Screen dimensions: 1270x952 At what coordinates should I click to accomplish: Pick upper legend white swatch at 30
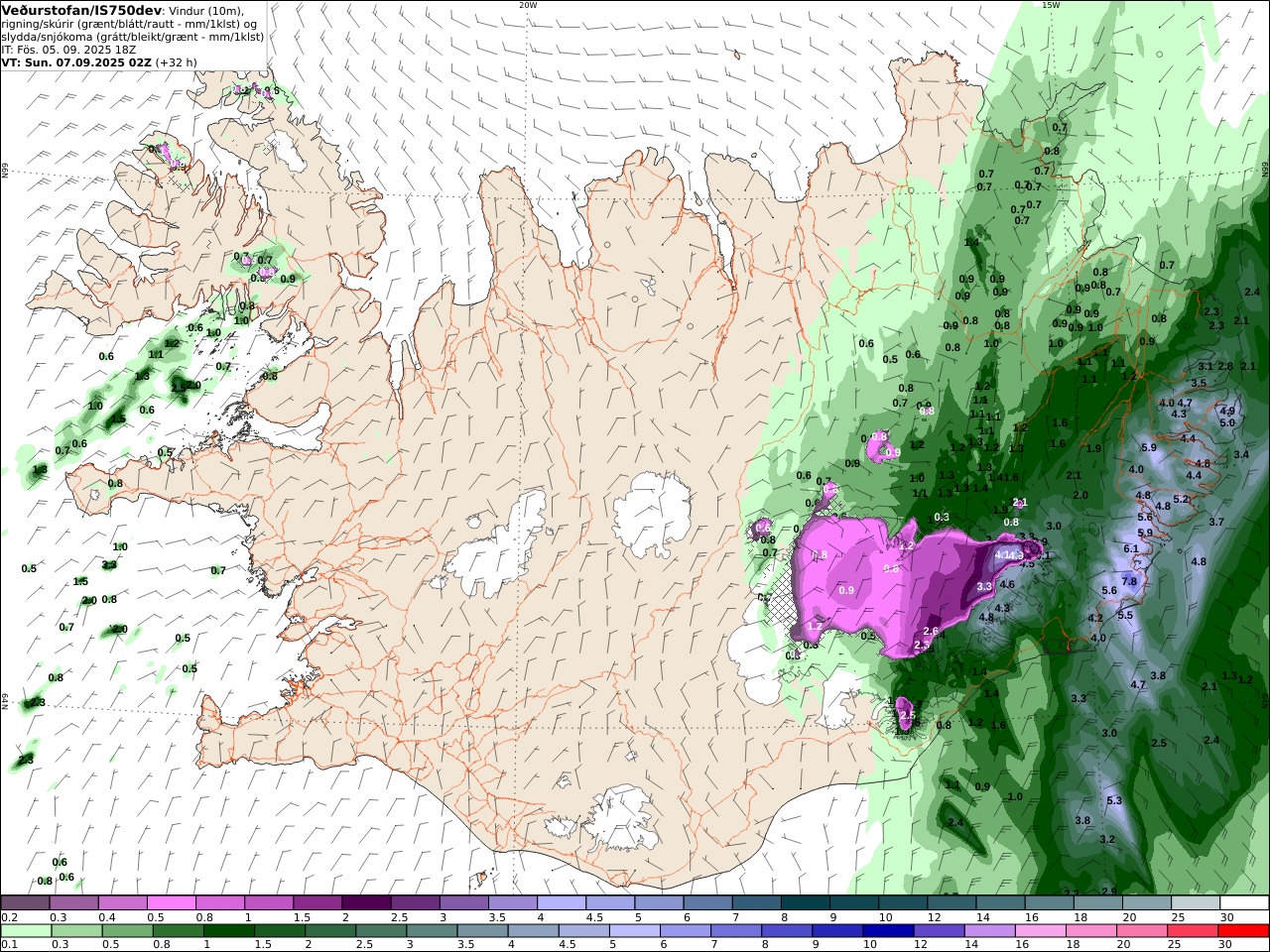click(x=1244, y=902)
